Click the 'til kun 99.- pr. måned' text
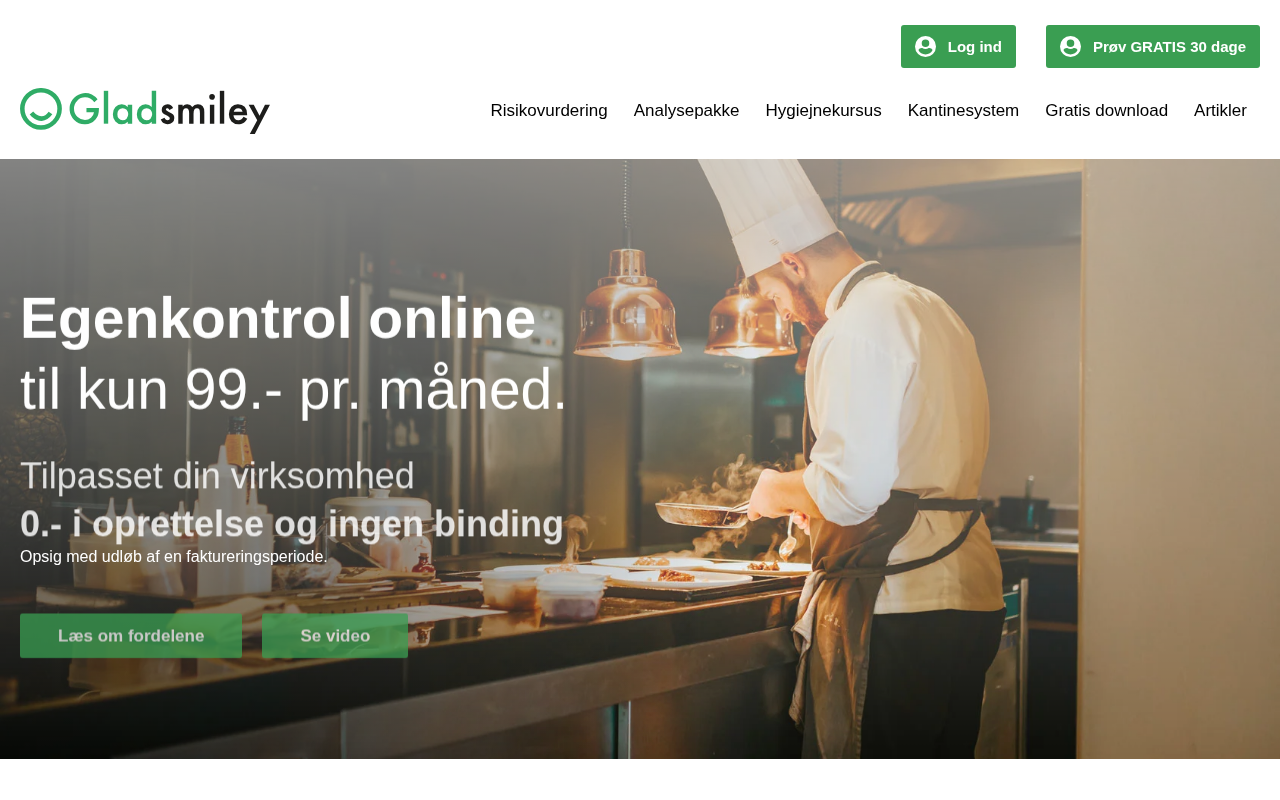 pyautogui.click(x=293, y=389)
